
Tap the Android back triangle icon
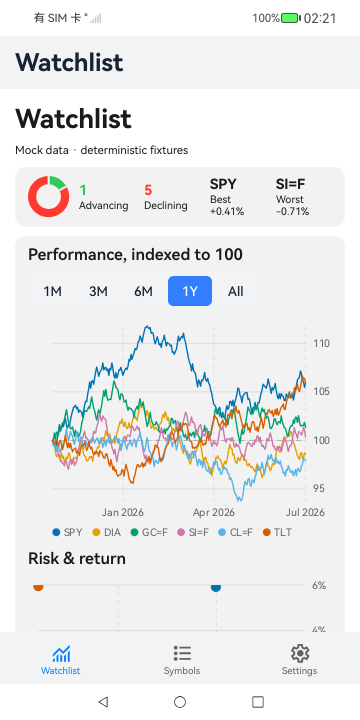tap(103, 702)
